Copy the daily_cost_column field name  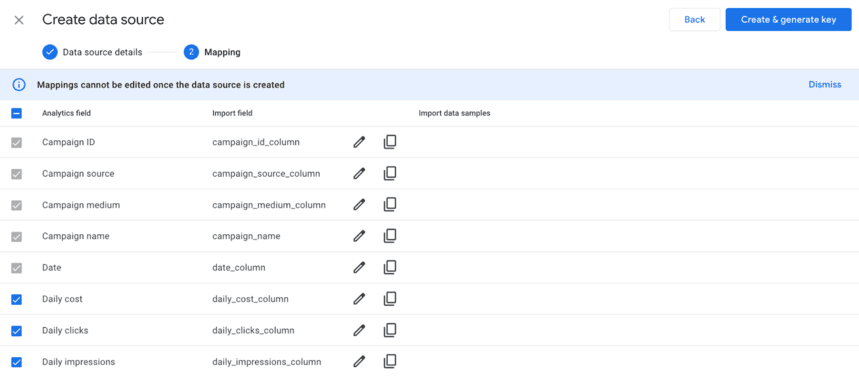(x=390, y=299)
